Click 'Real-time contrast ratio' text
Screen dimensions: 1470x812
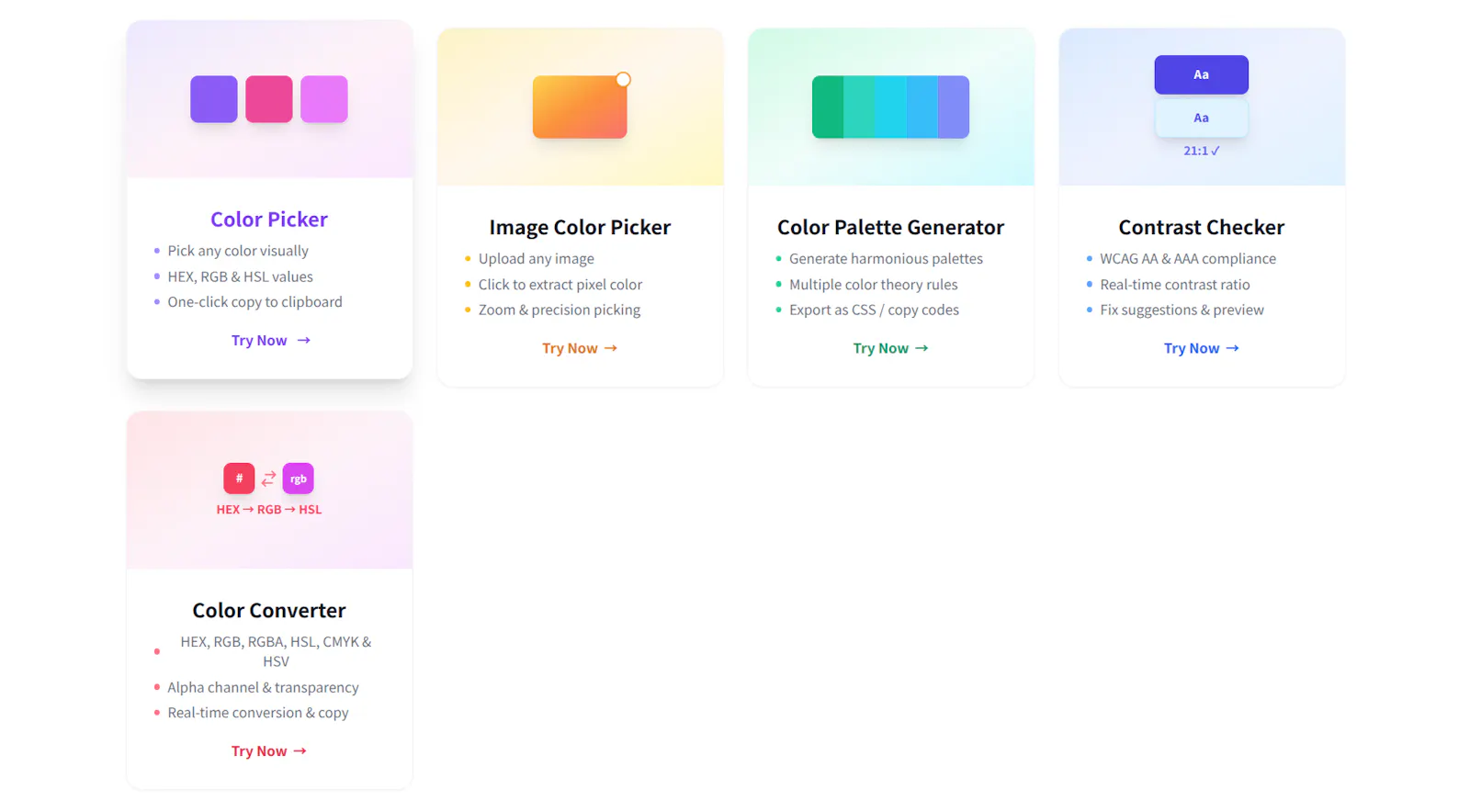(1175, 285)
